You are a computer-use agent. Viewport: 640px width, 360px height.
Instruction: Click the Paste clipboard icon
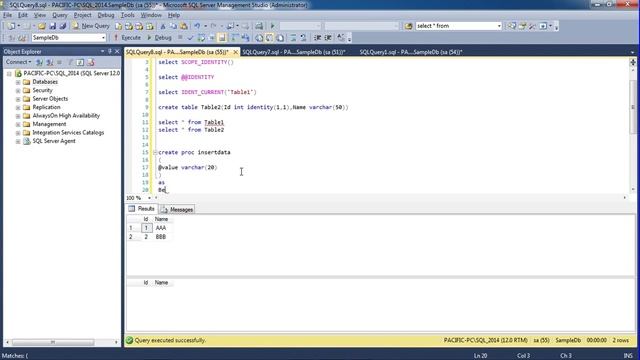click(x=184, y=26)
